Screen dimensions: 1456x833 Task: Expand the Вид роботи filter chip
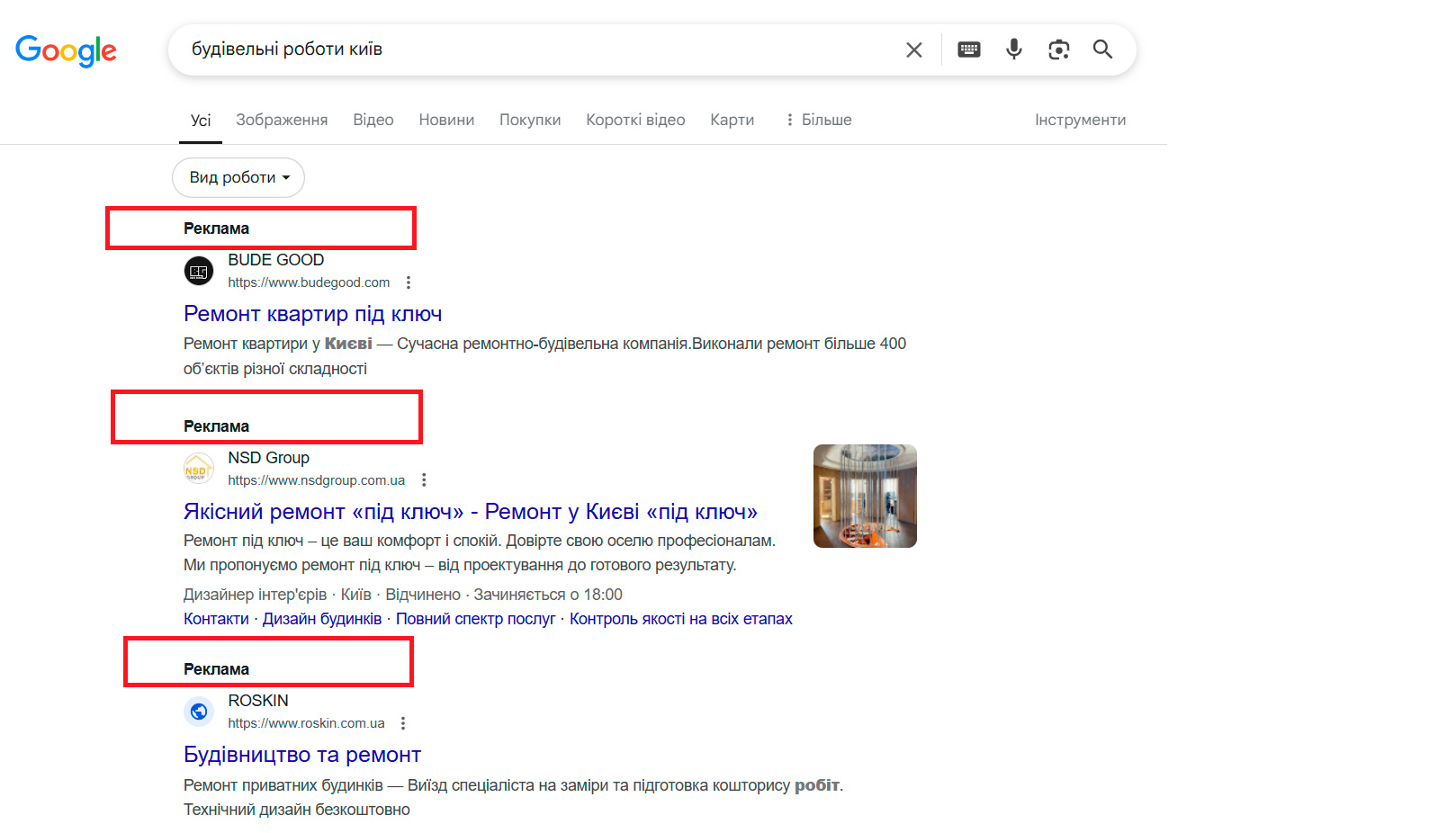pos(238,178)
